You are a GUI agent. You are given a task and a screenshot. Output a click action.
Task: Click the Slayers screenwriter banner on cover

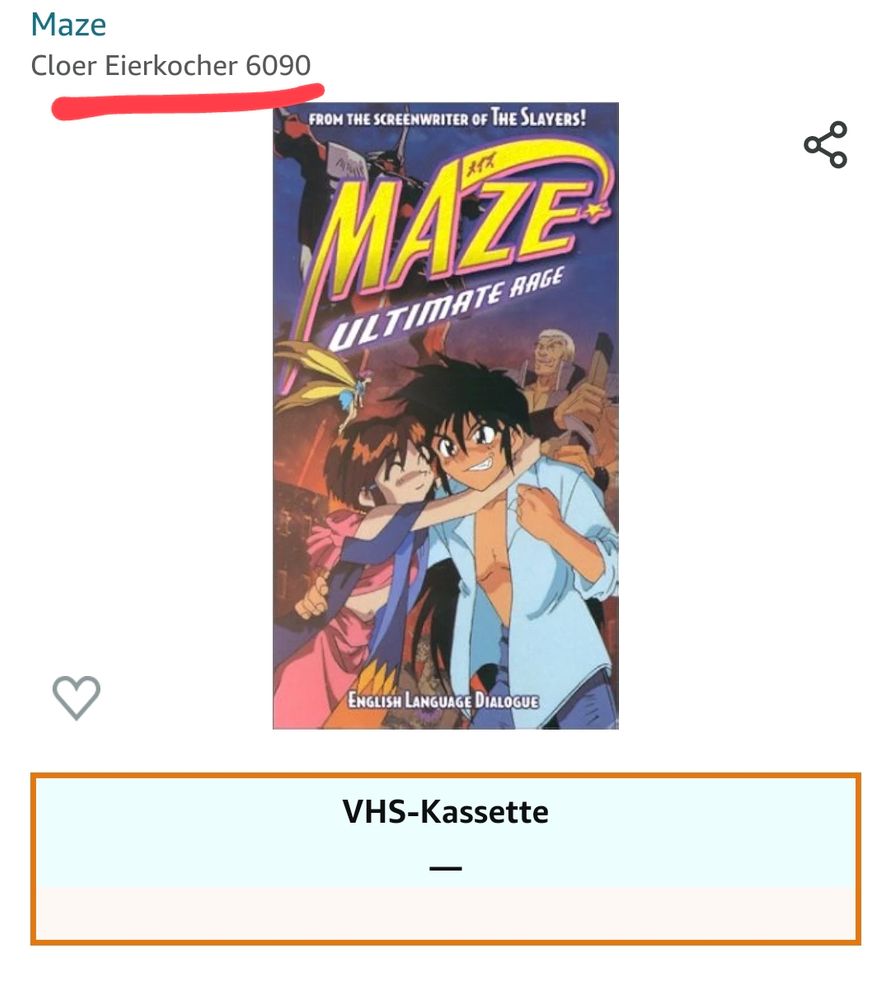(x=447, y=119)
